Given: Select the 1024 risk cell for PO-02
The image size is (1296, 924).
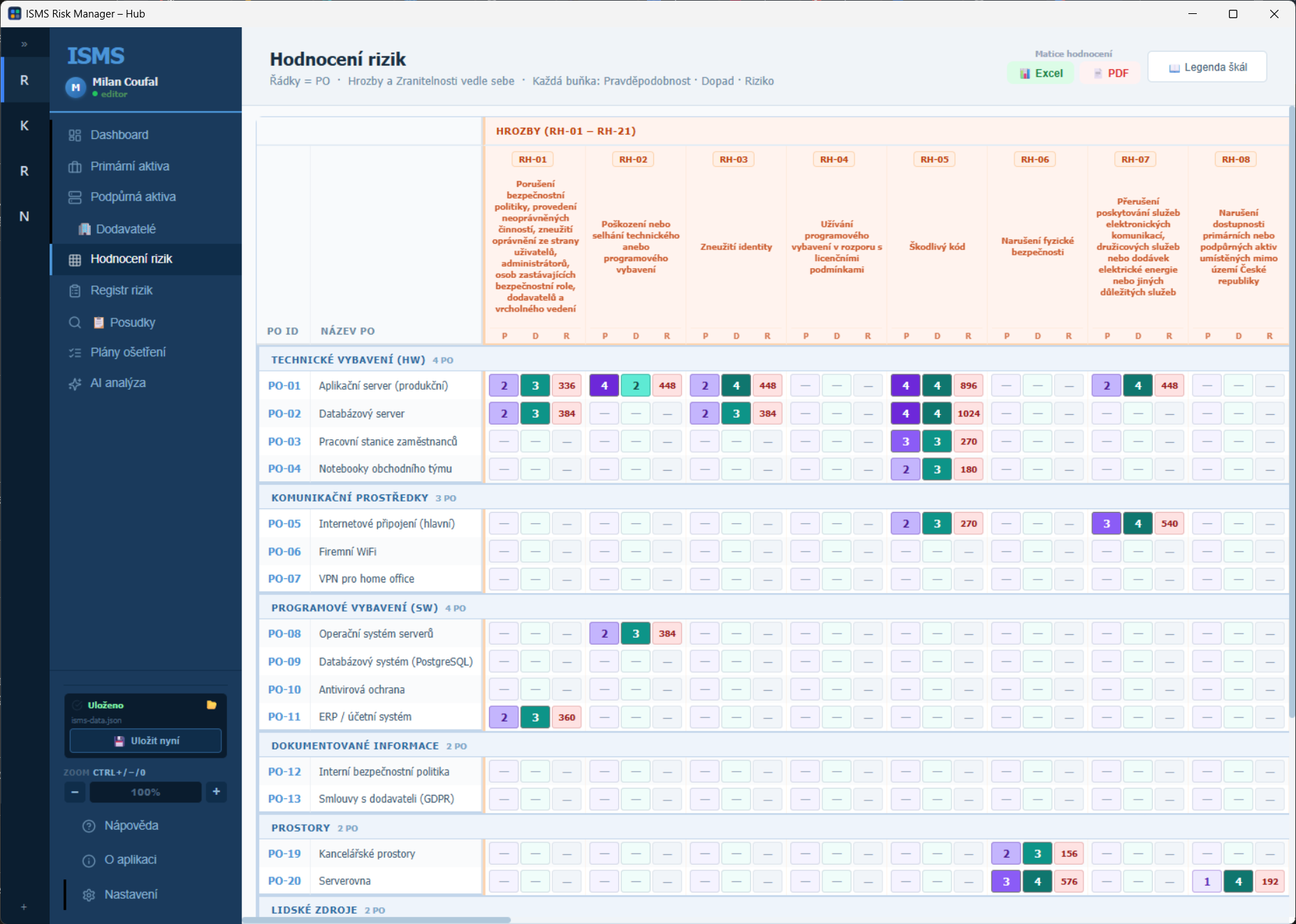Looking at the screenshot, I should point(968,413).
